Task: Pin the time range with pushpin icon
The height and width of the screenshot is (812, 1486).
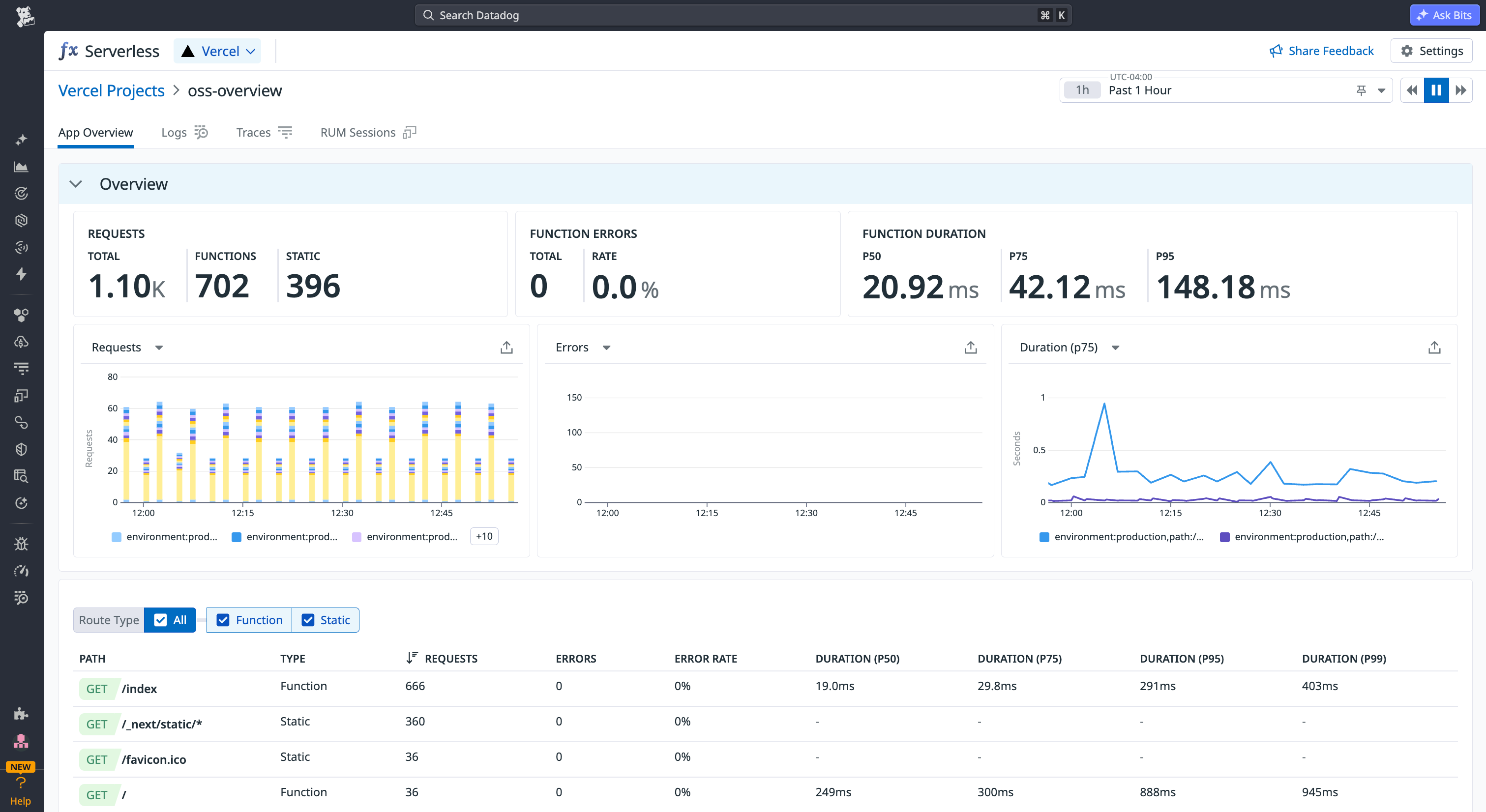Action: click(x=1362, y=90)
